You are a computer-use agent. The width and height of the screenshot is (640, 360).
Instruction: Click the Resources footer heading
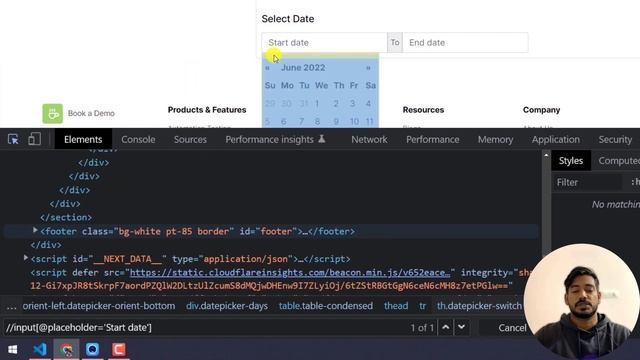coord(423,110)
